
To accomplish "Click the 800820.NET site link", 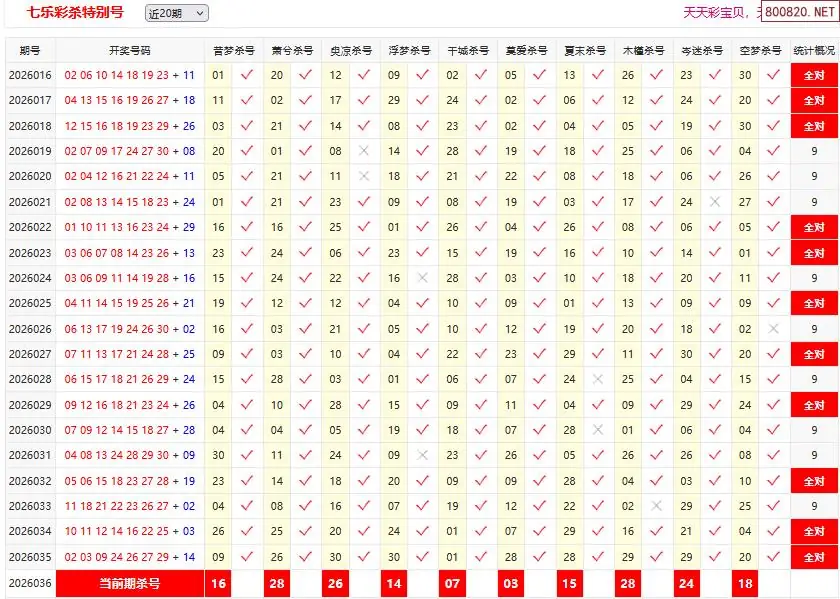I will pos(801,13).
